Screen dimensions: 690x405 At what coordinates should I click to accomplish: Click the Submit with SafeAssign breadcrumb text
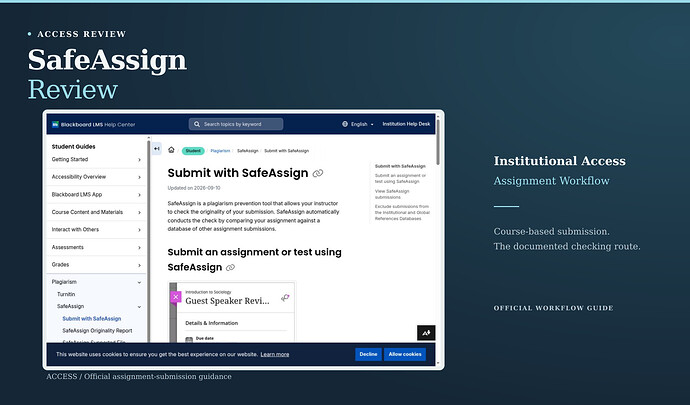coord(286,151)
